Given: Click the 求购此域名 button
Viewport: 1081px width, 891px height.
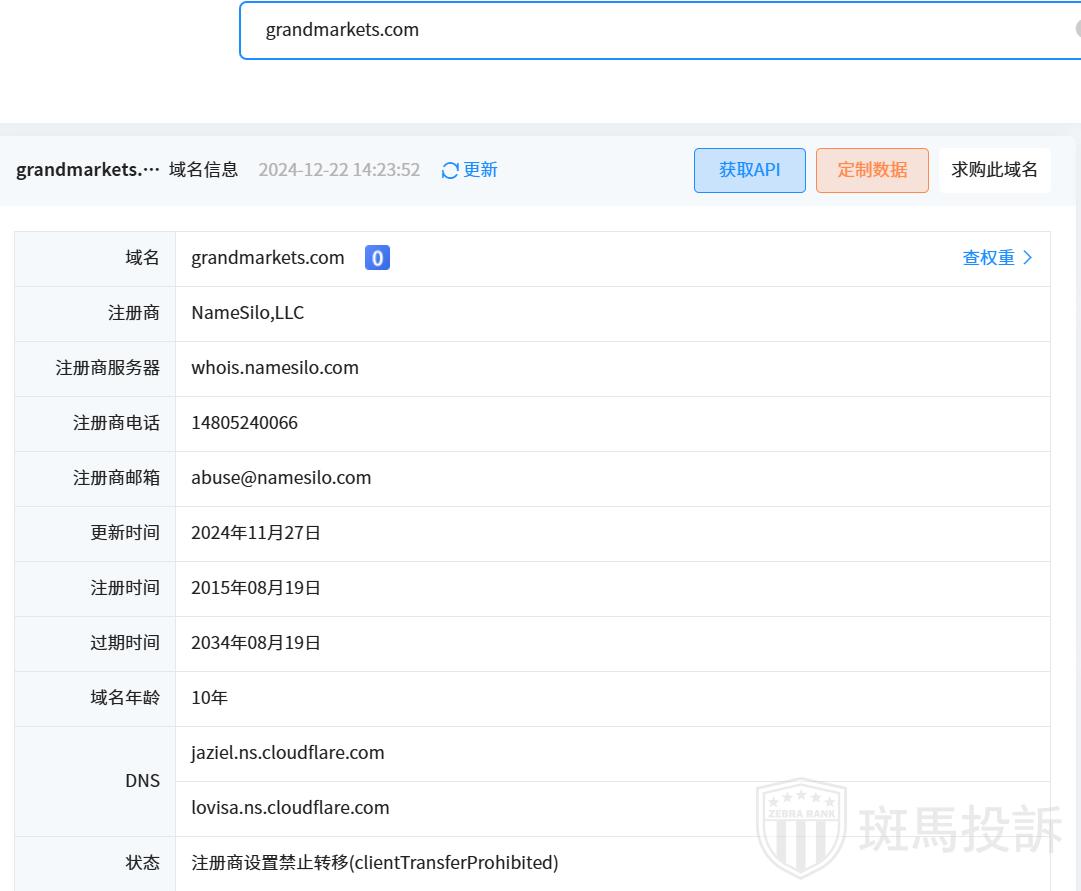Looking at the screenshot, I should 994,170.
